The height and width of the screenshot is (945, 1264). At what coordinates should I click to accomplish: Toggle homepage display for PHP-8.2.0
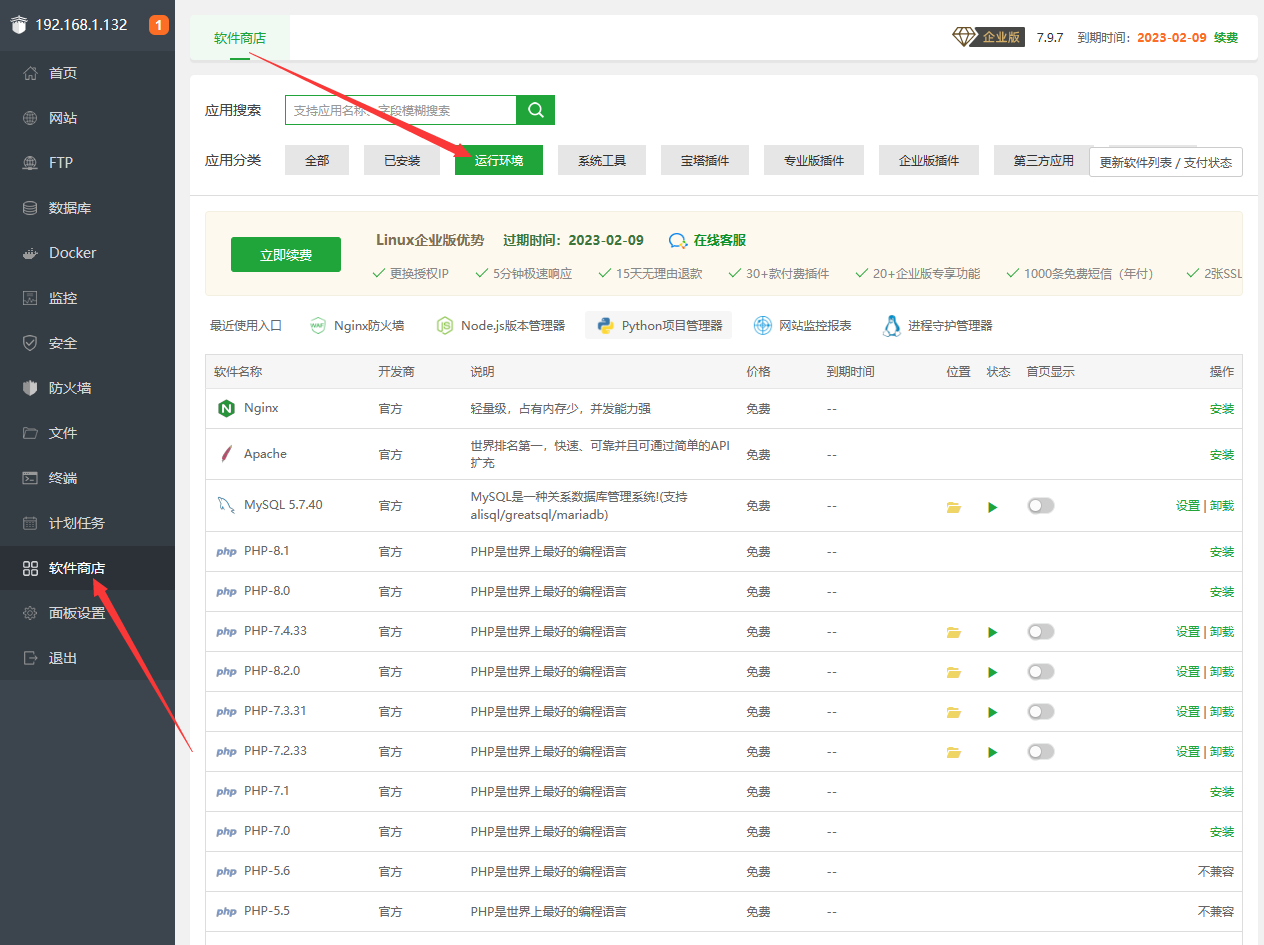(1041, 671)
